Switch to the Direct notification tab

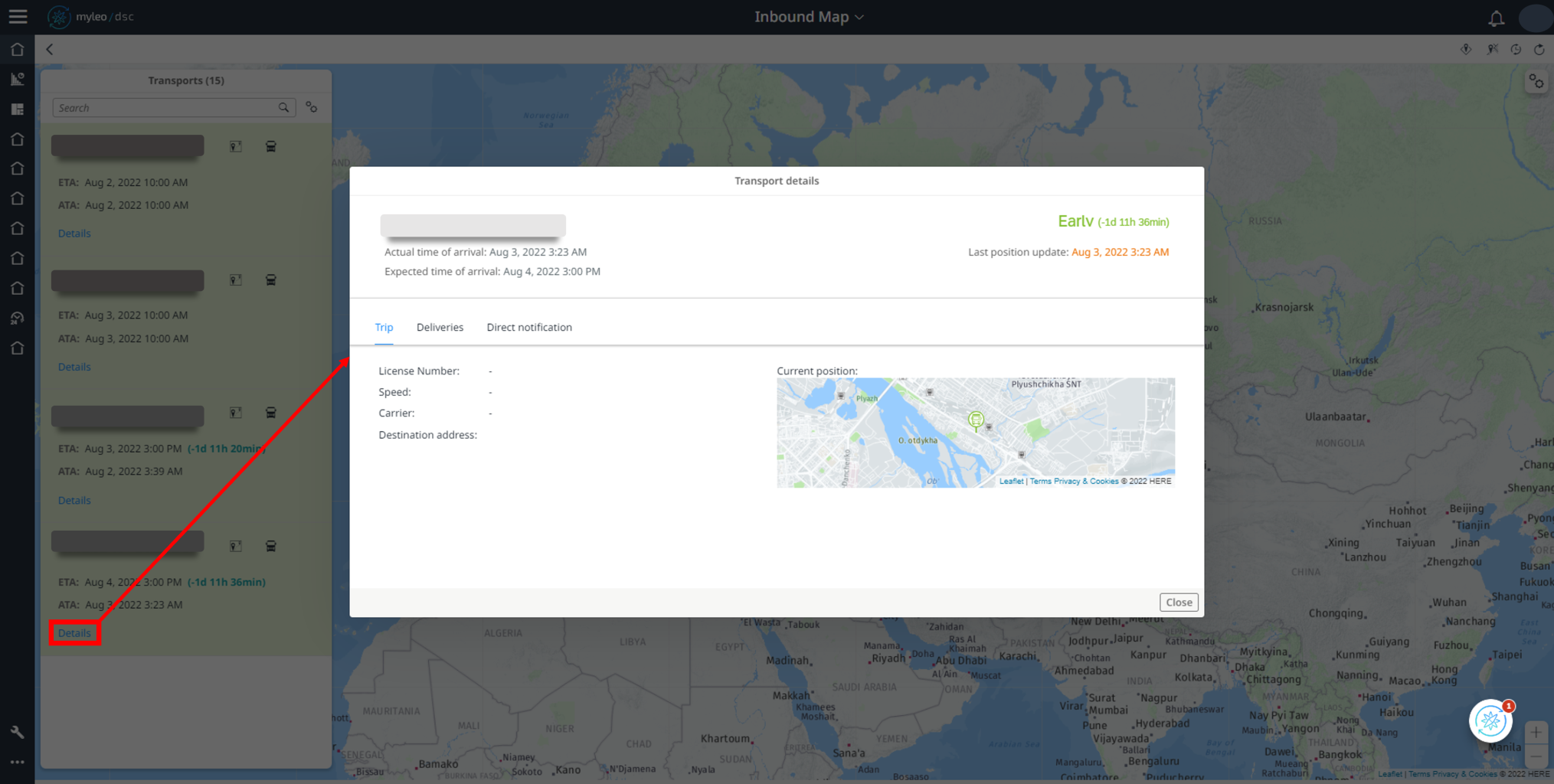click(529, 327)
